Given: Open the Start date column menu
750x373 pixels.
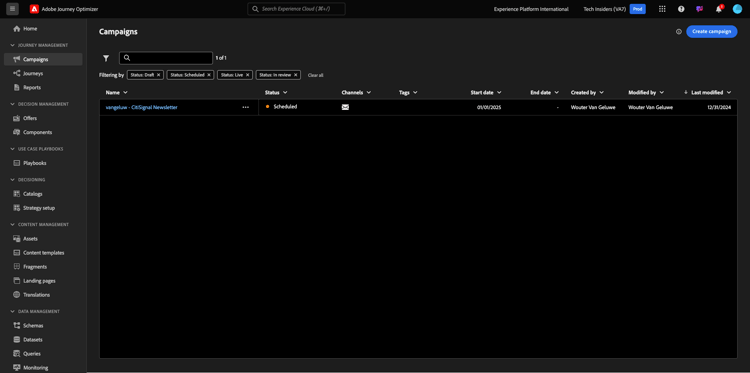Looking at the screenshot, I should pos(499,92).
